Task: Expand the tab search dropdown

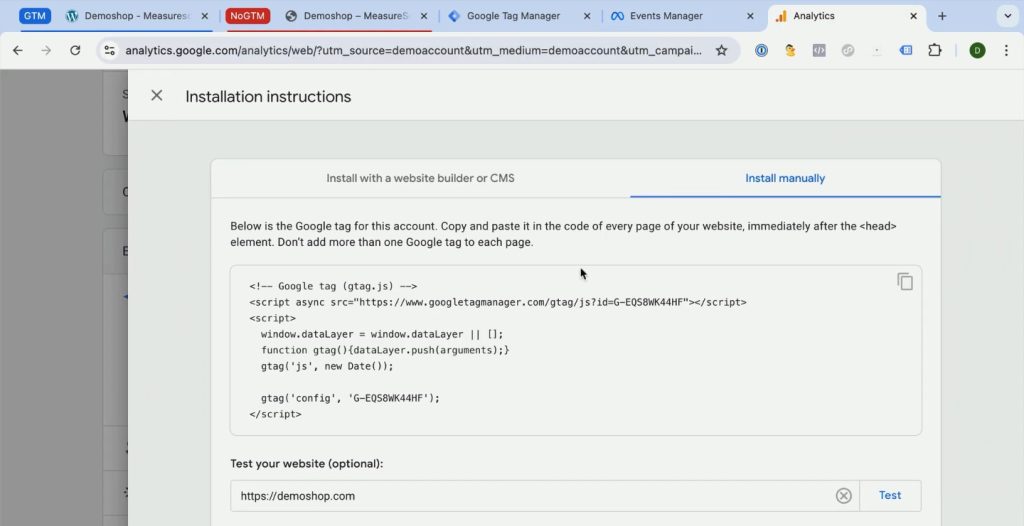Action: pyautogui.click(x=1008, y=16)
